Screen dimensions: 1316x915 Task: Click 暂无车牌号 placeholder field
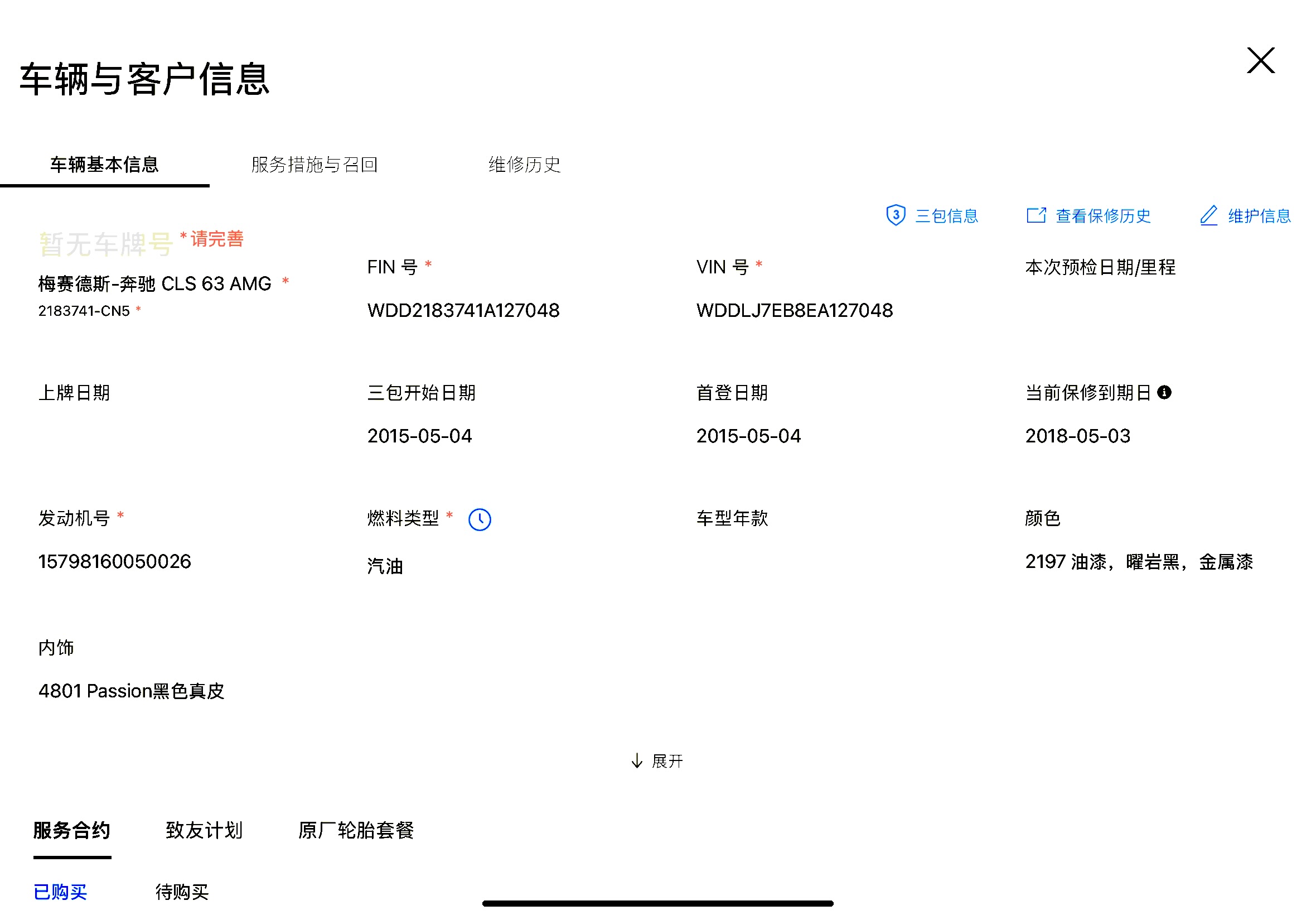coord(105,245)
